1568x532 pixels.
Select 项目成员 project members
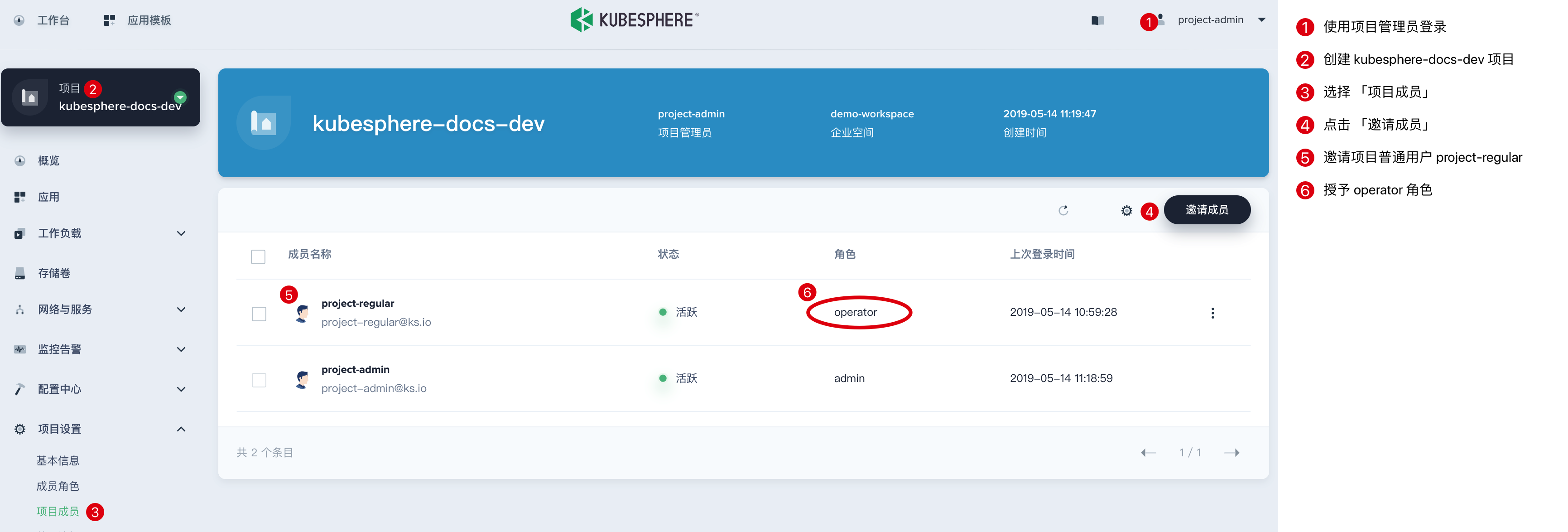point(58,511)
